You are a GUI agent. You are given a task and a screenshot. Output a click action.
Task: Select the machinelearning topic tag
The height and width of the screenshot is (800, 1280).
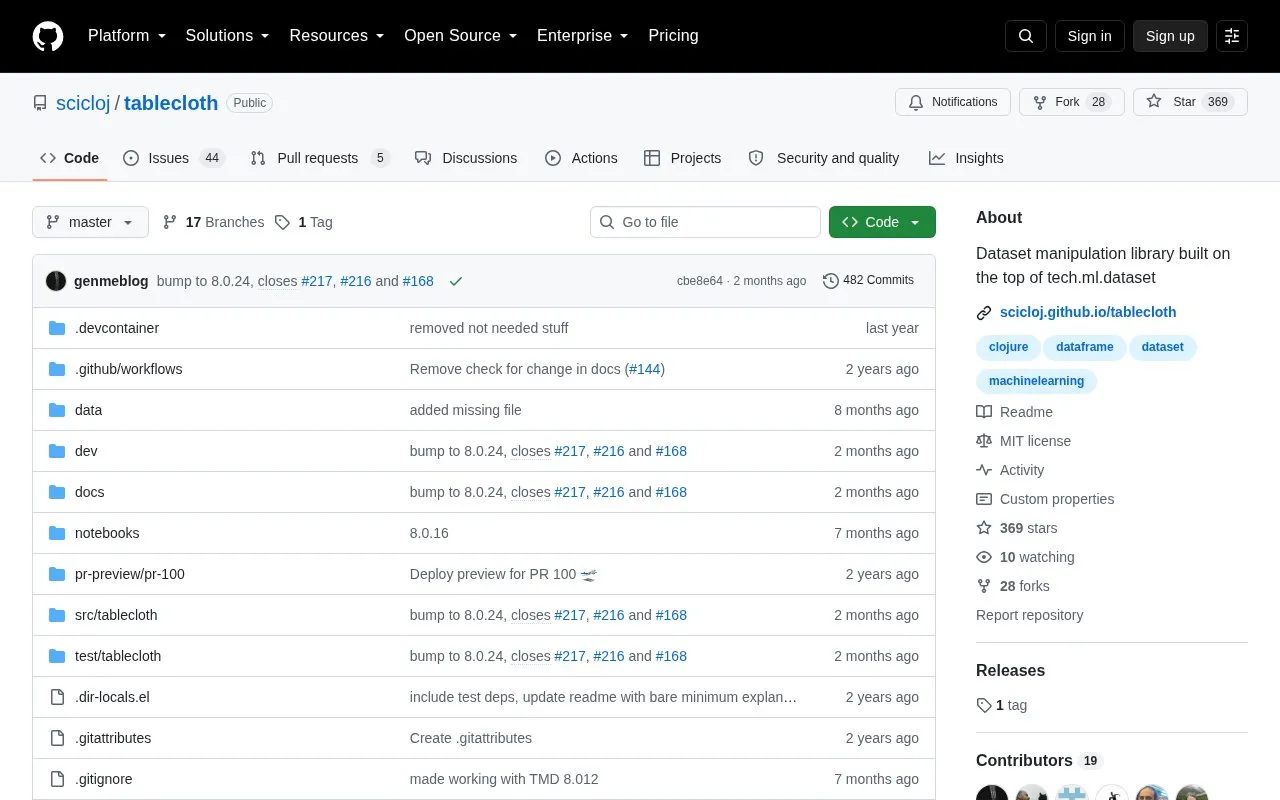(1036, 381)
